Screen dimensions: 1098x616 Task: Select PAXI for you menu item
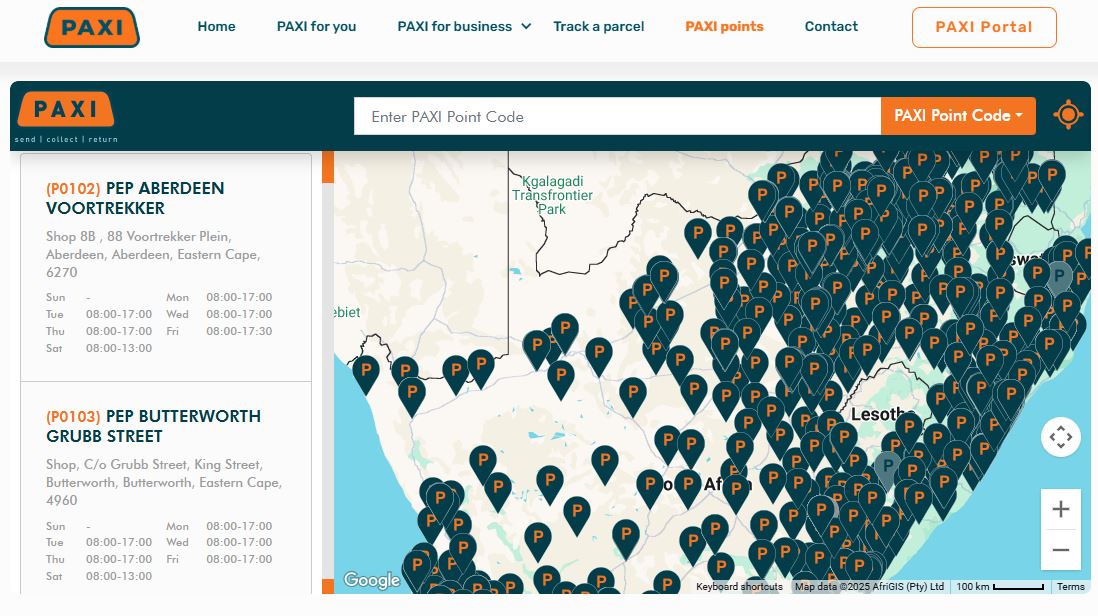click(x=316, y=27)
